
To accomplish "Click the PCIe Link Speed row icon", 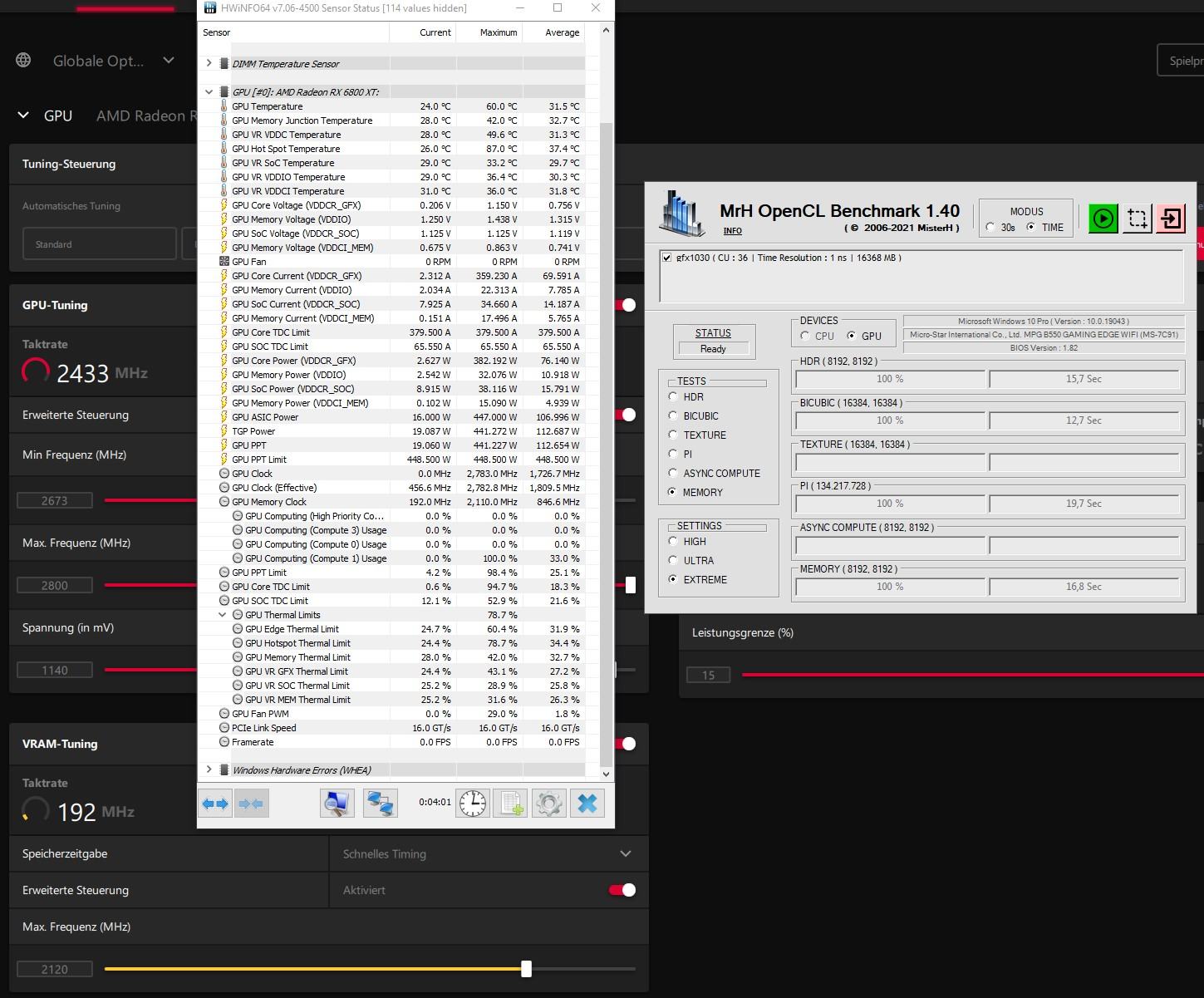I will point(224,728).
